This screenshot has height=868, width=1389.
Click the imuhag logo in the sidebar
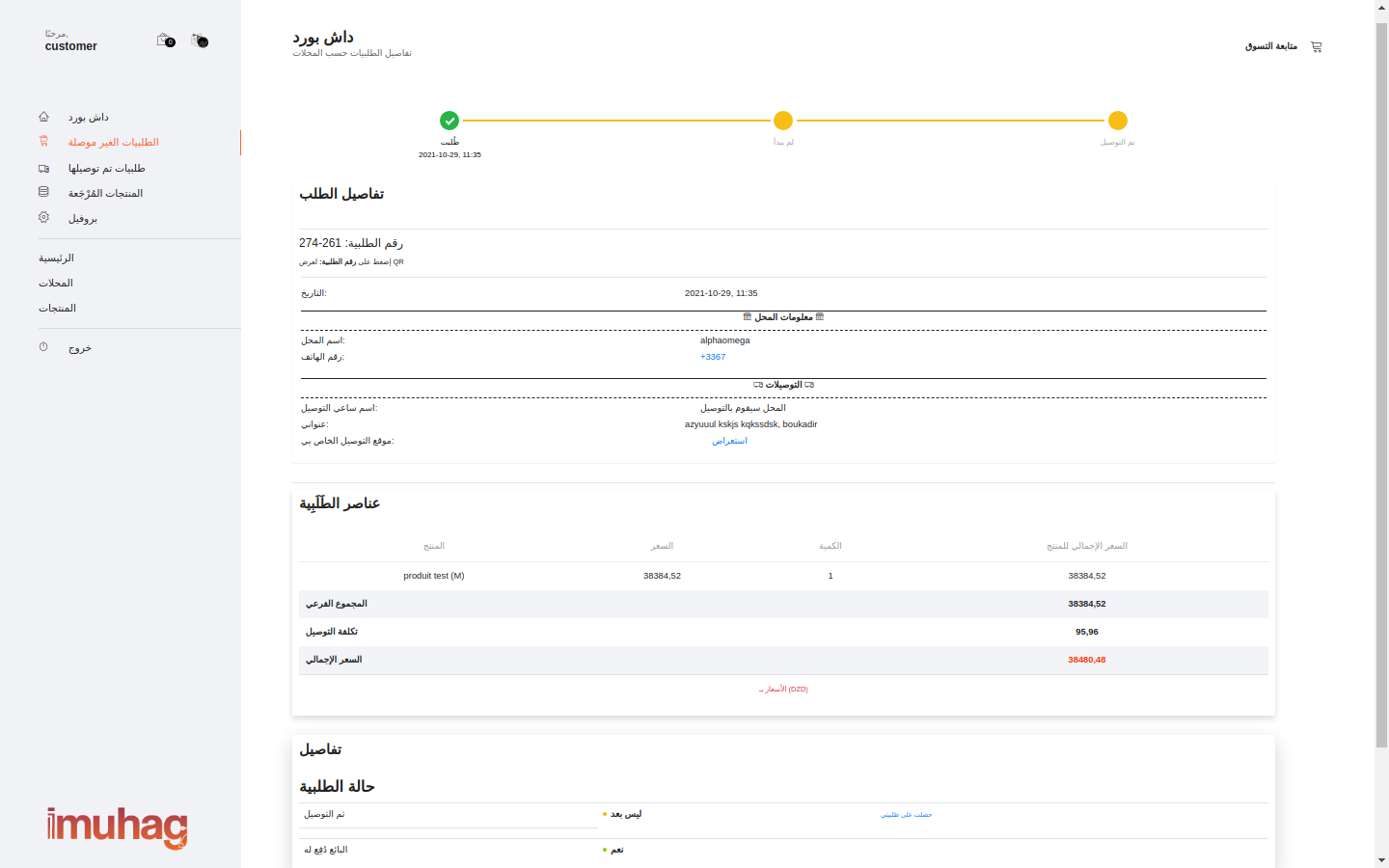(x=117, y=827)
